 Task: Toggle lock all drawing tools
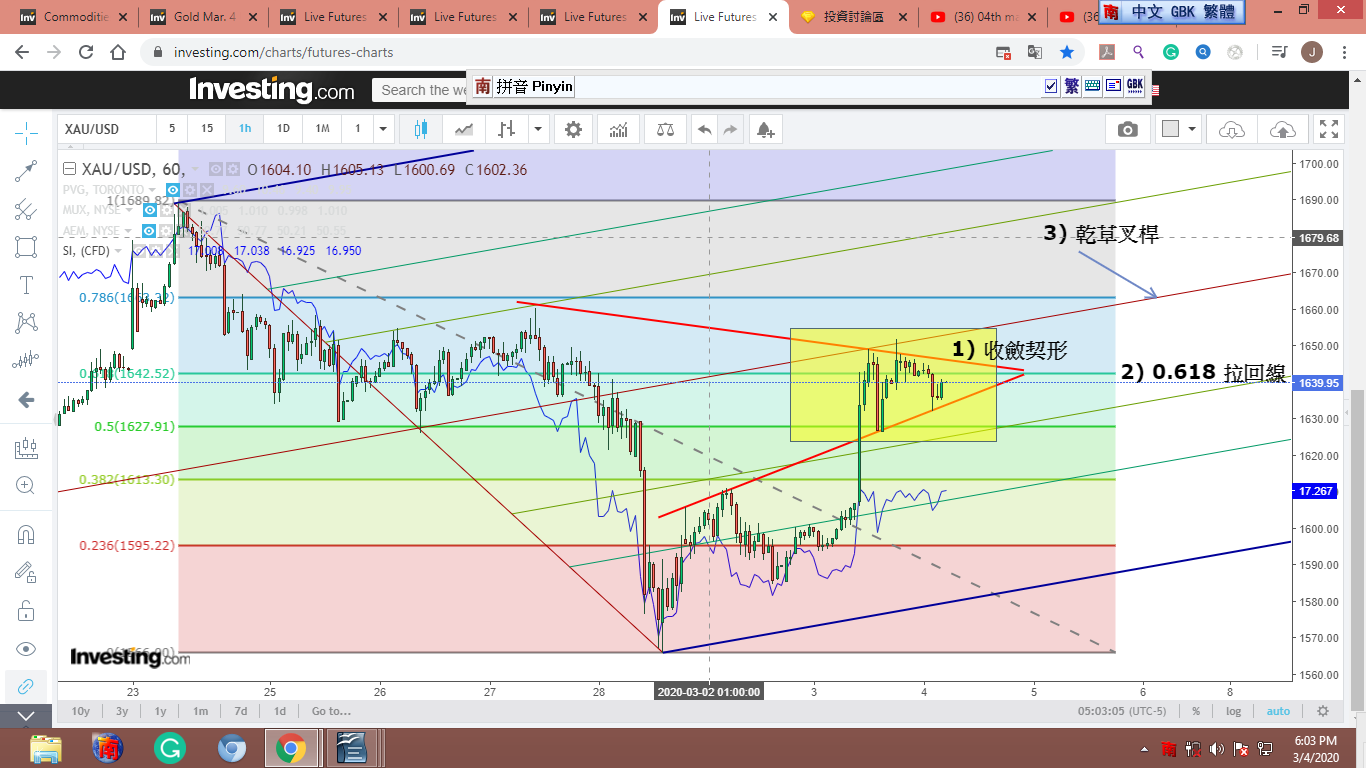tap(26, 610)
